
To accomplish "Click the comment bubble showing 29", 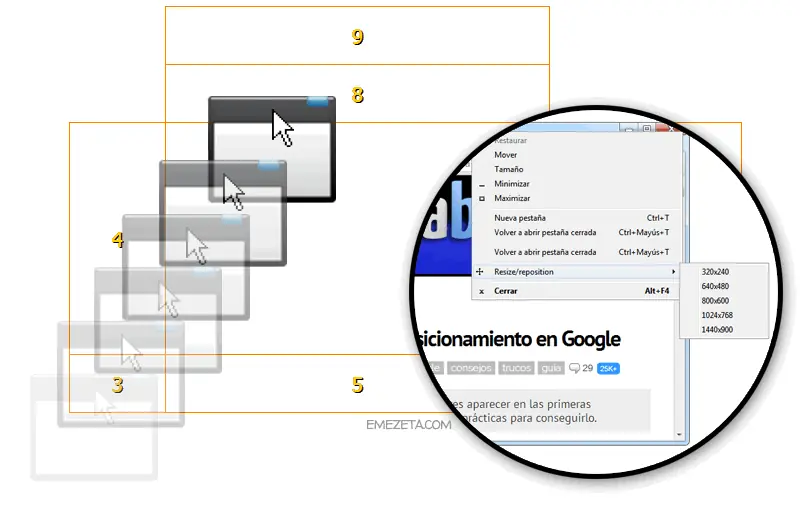I will (x=581, y=368).
